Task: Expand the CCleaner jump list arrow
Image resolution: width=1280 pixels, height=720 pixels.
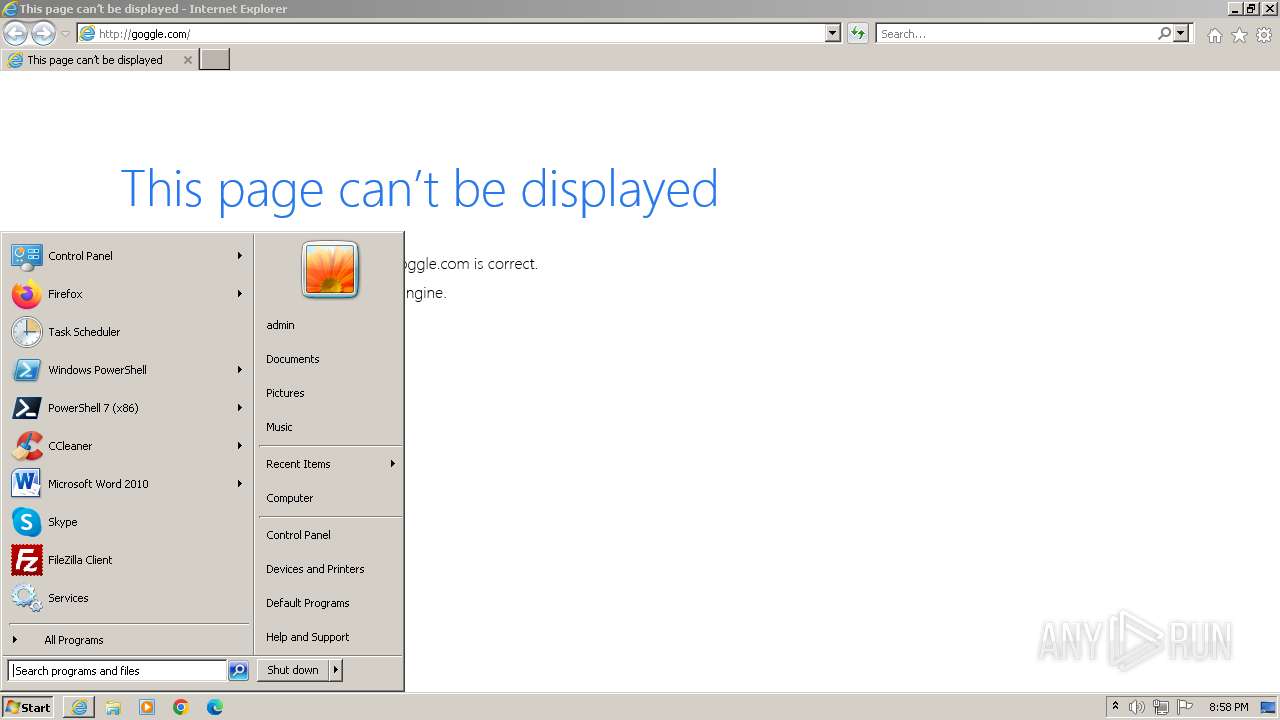Action: coord(240,446)
